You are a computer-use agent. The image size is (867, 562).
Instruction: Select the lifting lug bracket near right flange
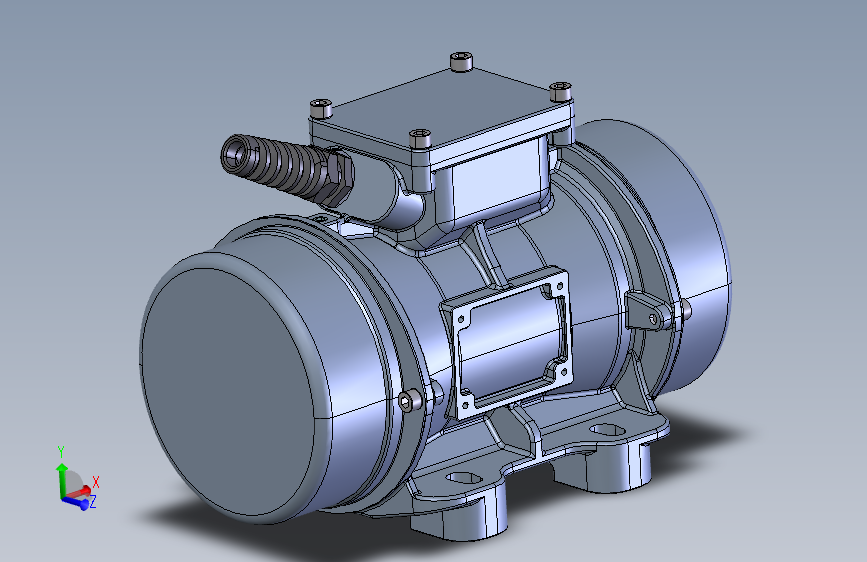[x=648, y=312]
